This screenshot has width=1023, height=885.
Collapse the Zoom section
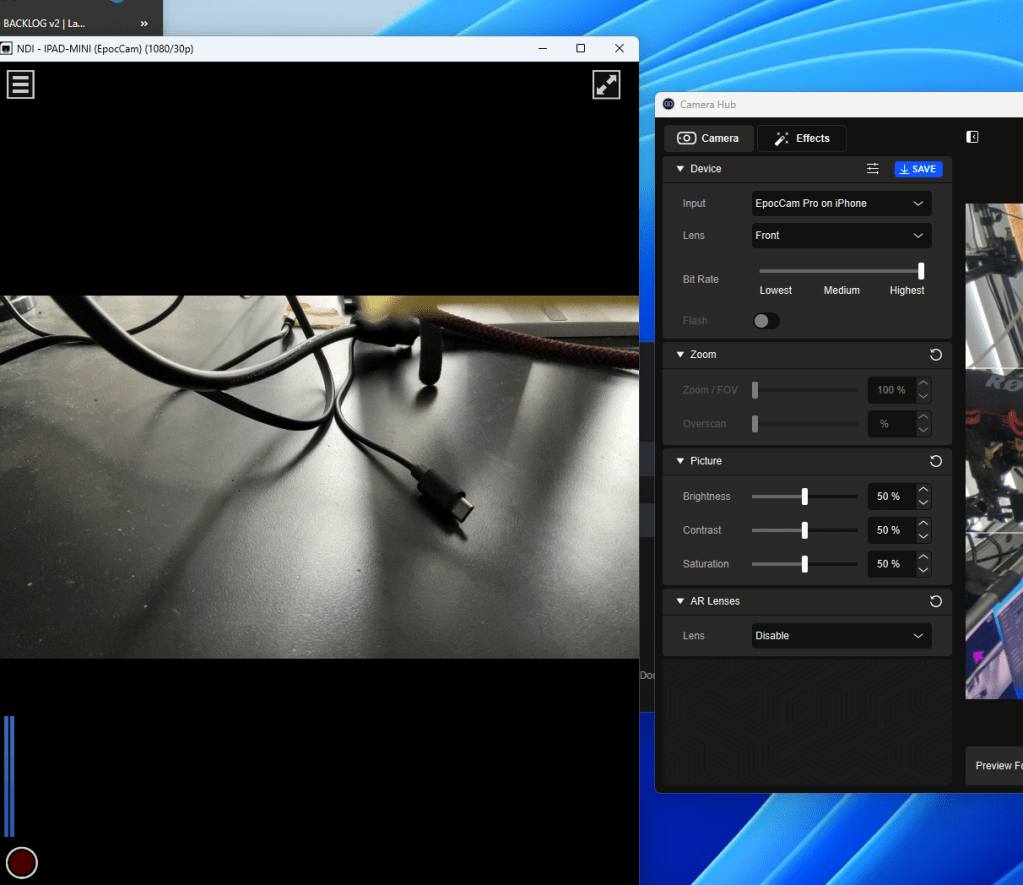680,354
